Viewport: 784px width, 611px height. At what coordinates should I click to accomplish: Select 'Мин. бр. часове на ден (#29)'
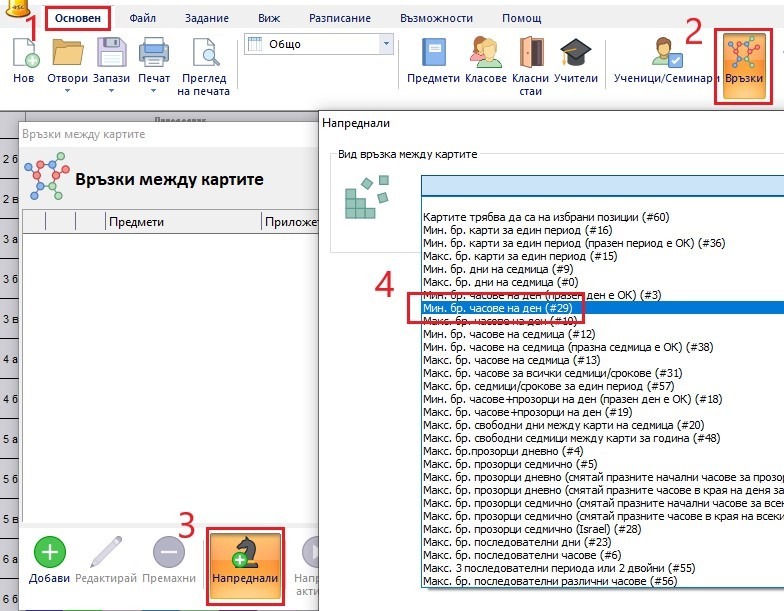[x=498, y=308]
